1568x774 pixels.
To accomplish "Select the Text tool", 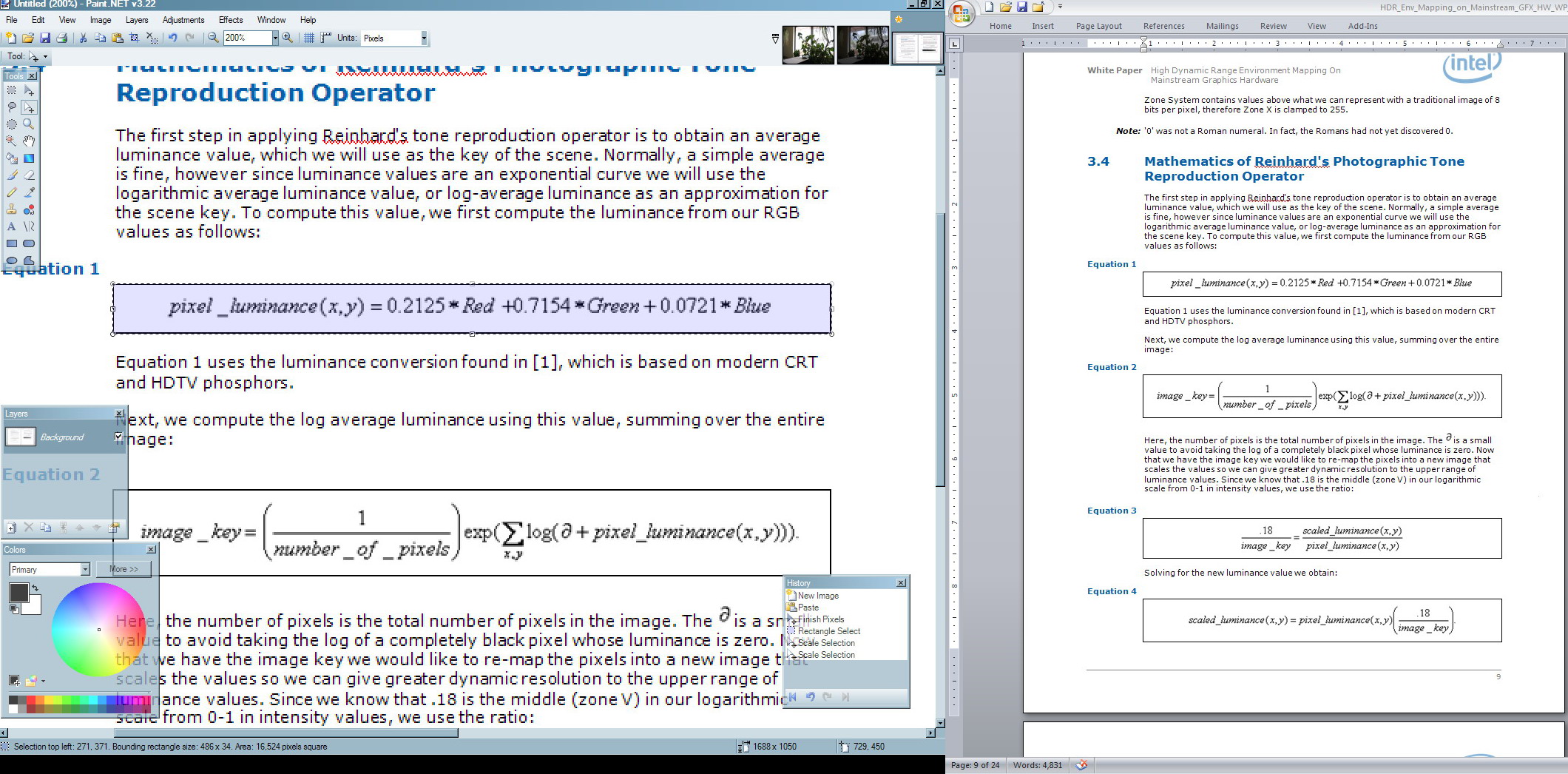I will click(x=11, y=226).
